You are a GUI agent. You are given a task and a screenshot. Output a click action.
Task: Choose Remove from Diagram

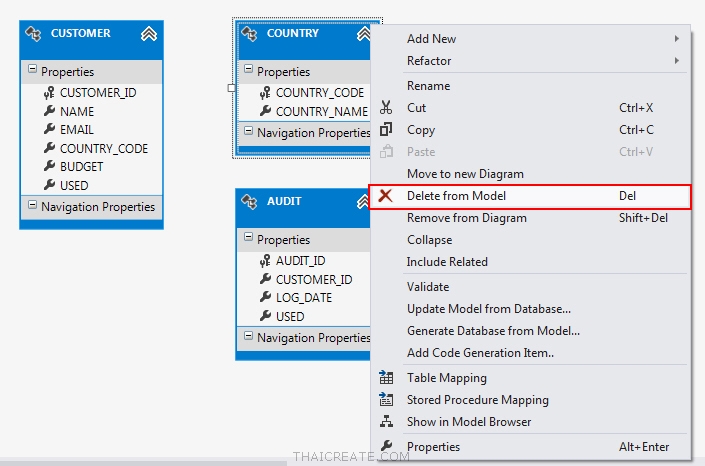[531, 218]
